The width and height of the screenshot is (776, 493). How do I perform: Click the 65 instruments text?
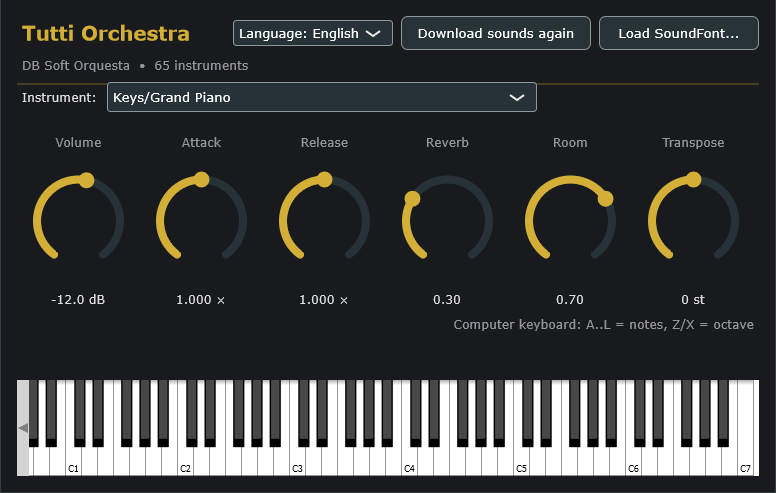tap(201, 65)
